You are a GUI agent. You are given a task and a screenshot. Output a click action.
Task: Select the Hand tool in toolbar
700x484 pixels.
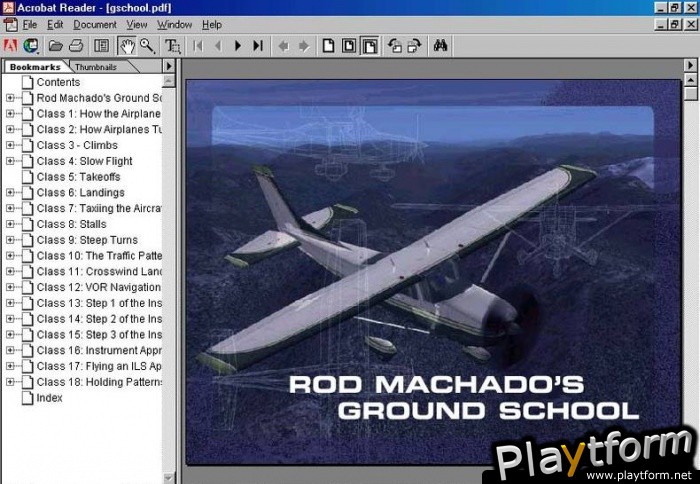pyautogui.click(x=127, y=45)
